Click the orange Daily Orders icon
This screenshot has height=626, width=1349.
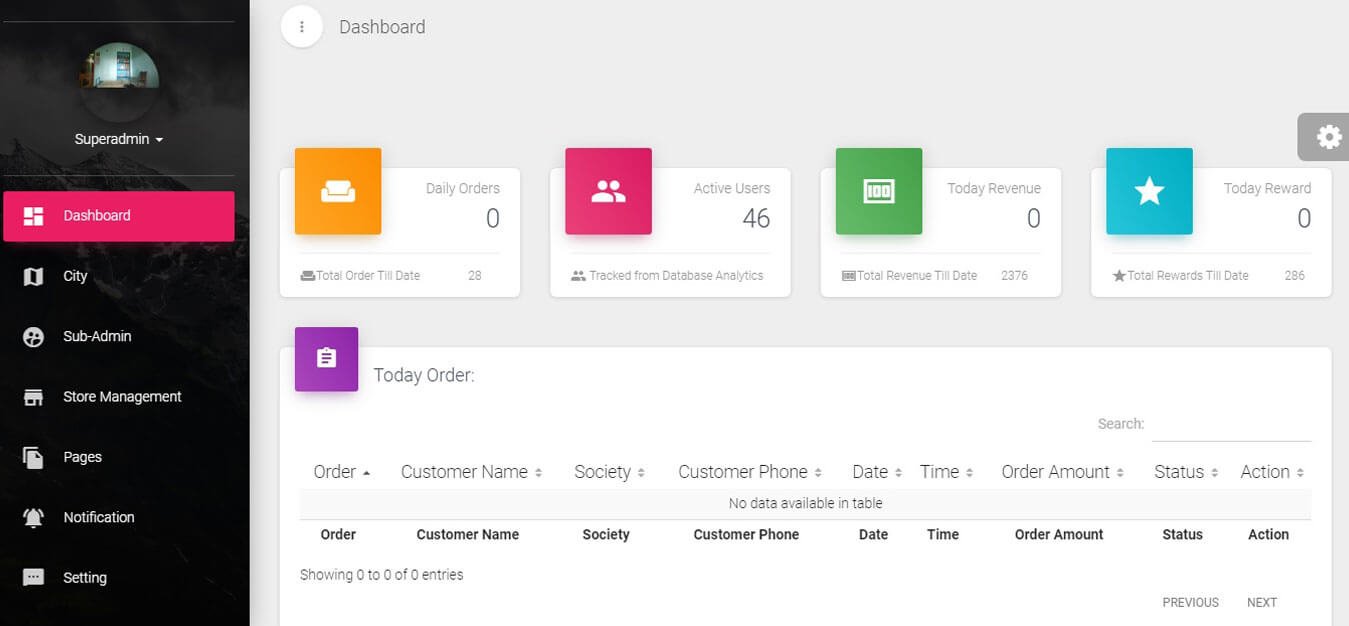click(x=338, y=192)
